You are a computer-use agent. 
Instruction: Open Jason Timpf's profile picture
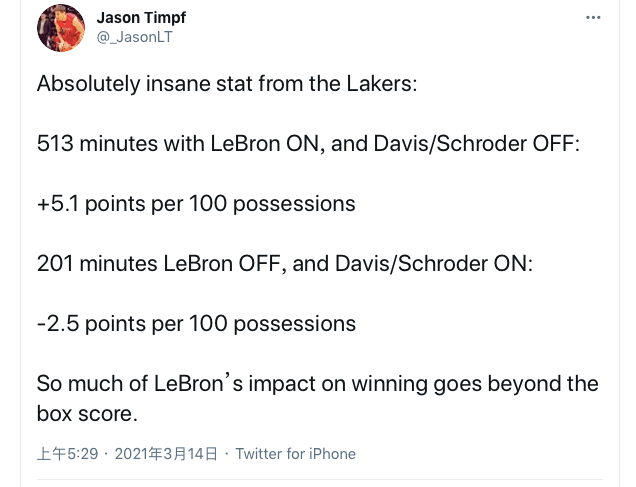[61, 28]
